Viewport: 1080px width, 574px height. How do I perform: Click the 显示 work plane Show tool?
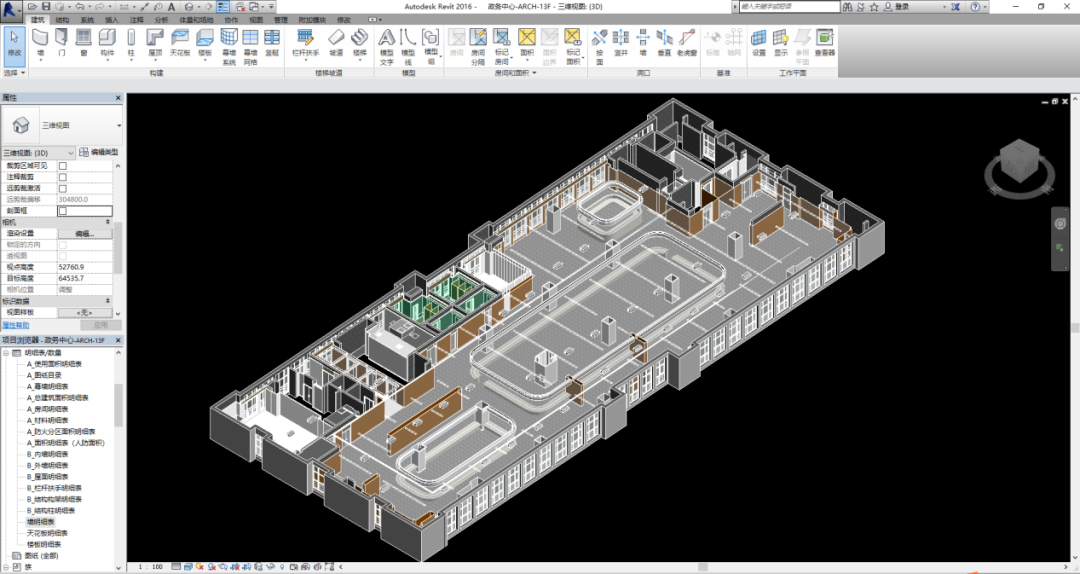[x=780, y=43]
